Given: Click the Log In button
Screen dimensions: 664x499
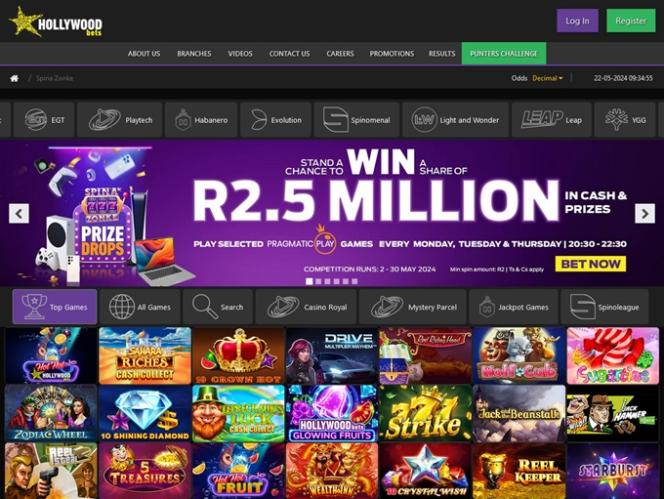Looking at the screenshot, I should [x=577, y=21].
